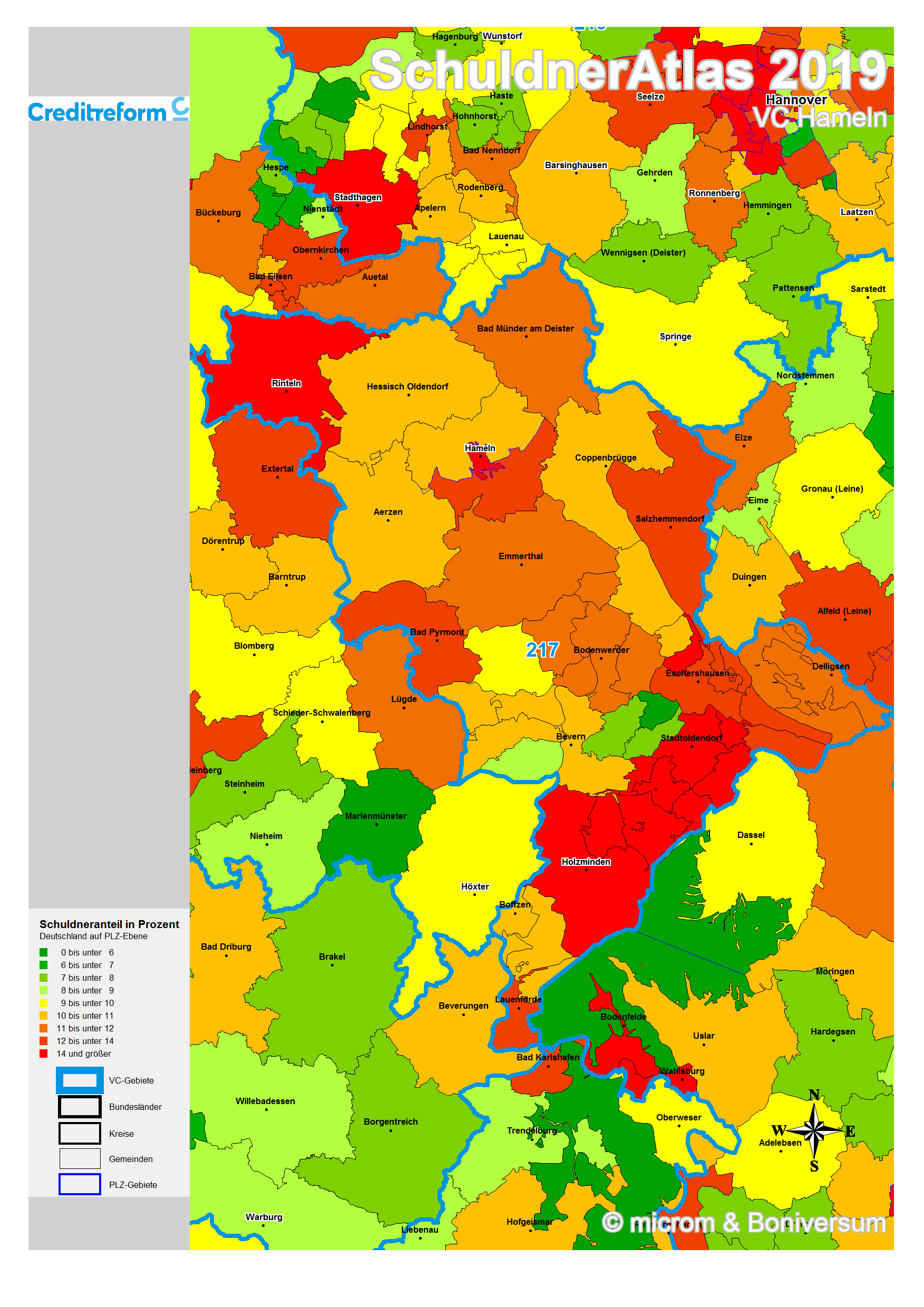Click the Barsinghausen label

tap(576, 164)
